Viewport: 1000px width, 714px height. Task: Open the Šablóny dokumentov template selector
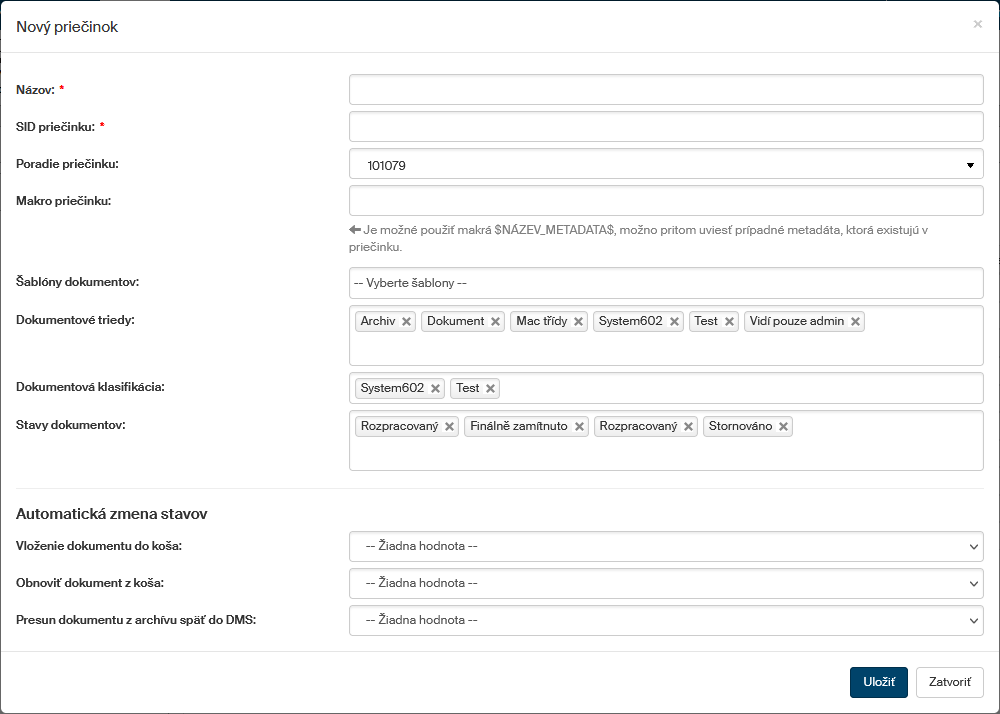[666, 283]
